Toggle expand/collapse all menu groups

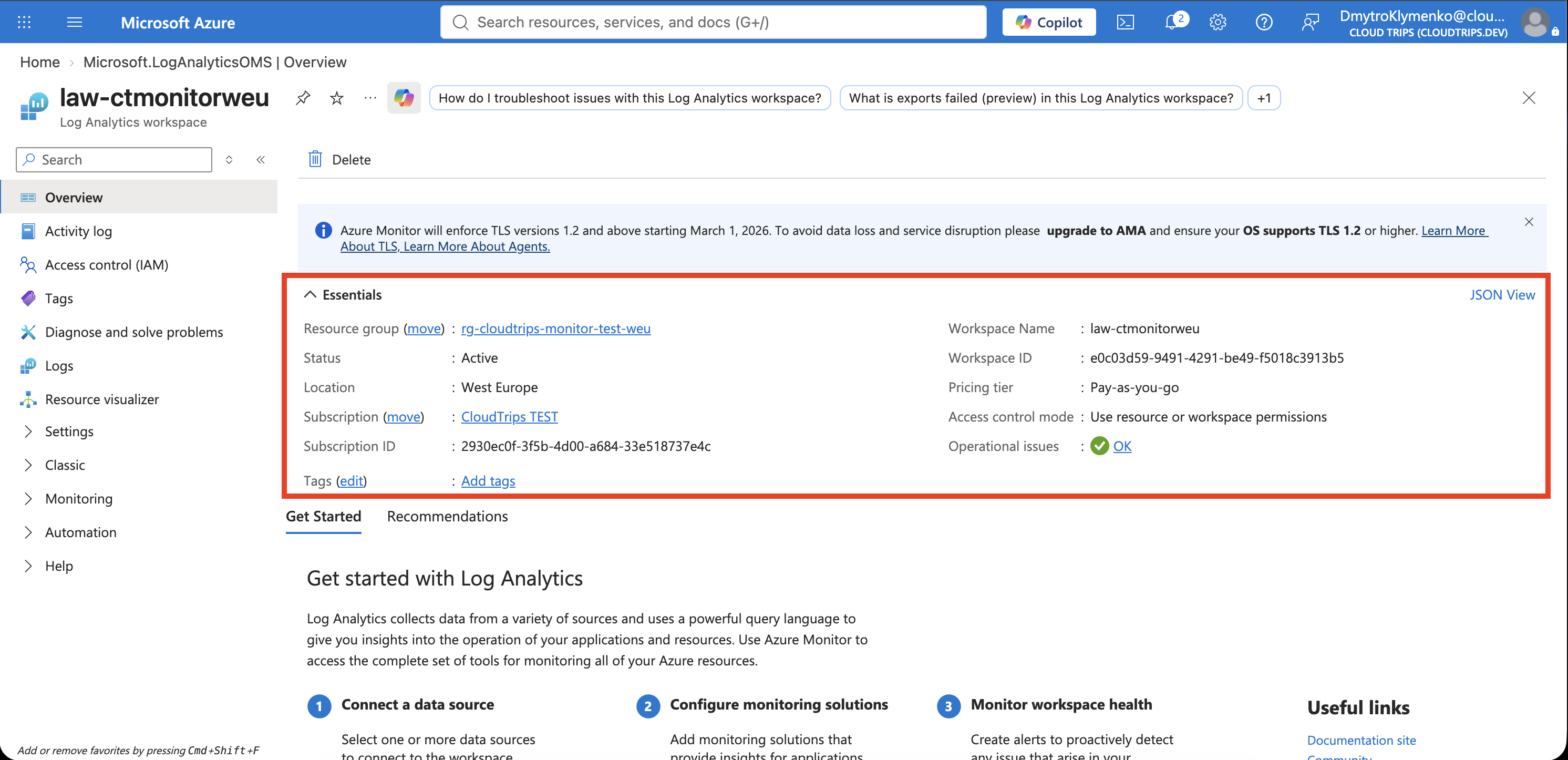(229, 160)
